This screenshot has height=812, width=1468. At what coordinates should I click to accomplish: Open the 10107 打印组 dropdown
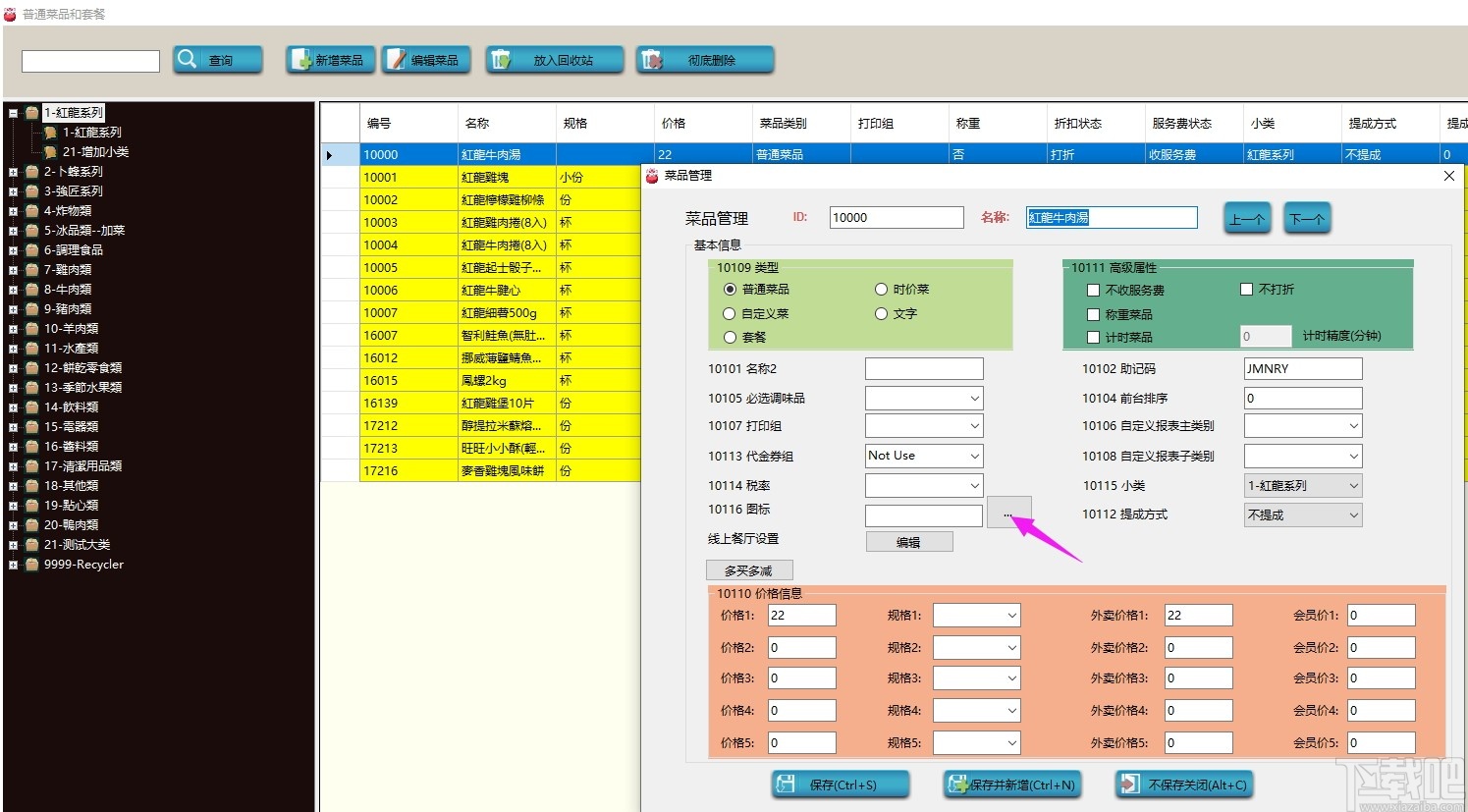pos(924,426)
